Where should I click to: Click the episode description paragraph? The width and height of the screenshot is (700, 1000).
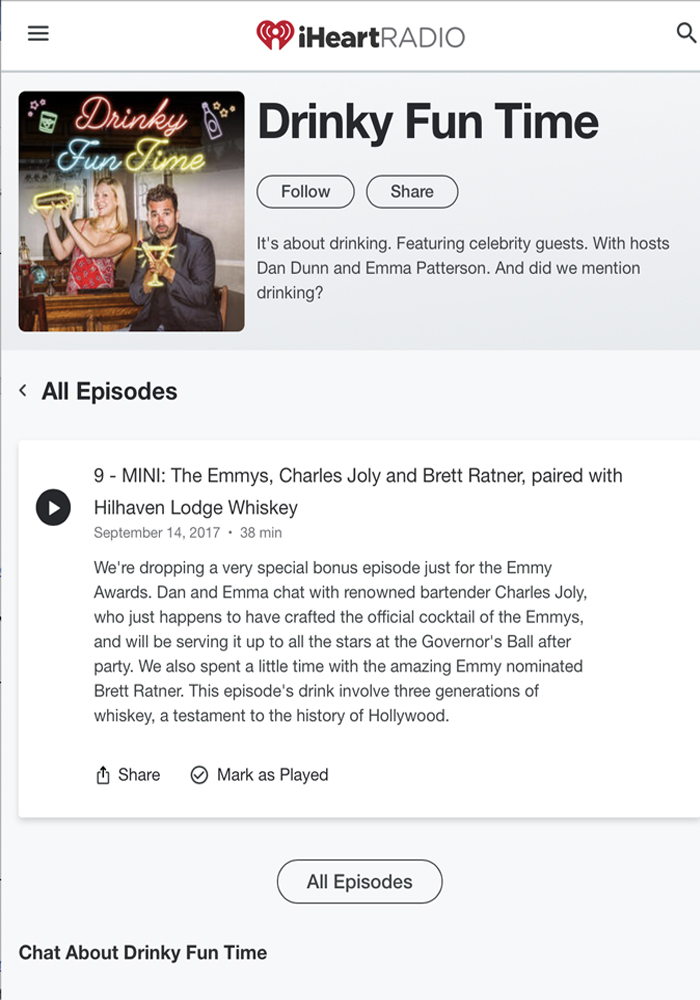340,642
